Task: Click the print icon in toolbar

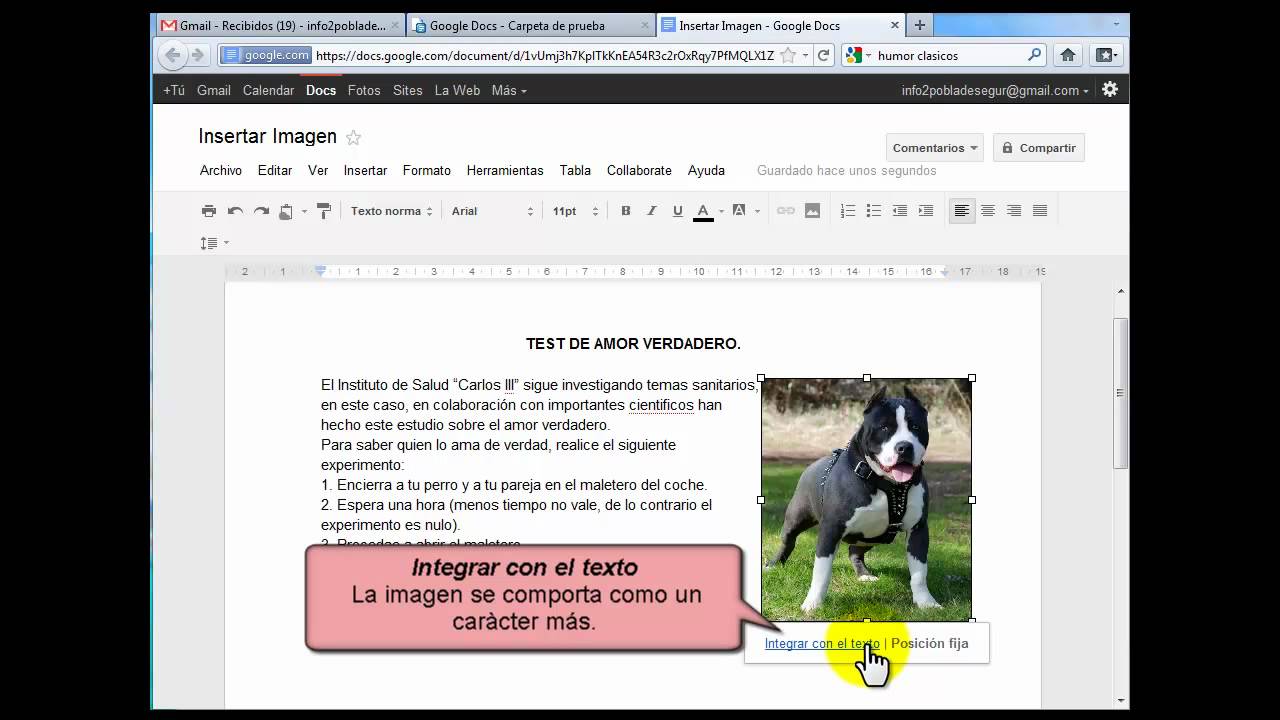Action: click(209, 211)
